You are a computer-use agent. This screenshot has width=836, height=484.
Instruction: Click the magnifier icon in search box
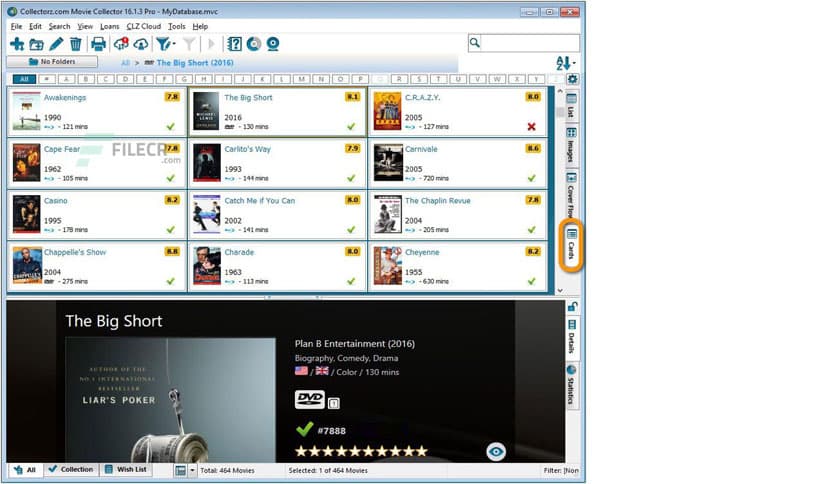point(475,43)
